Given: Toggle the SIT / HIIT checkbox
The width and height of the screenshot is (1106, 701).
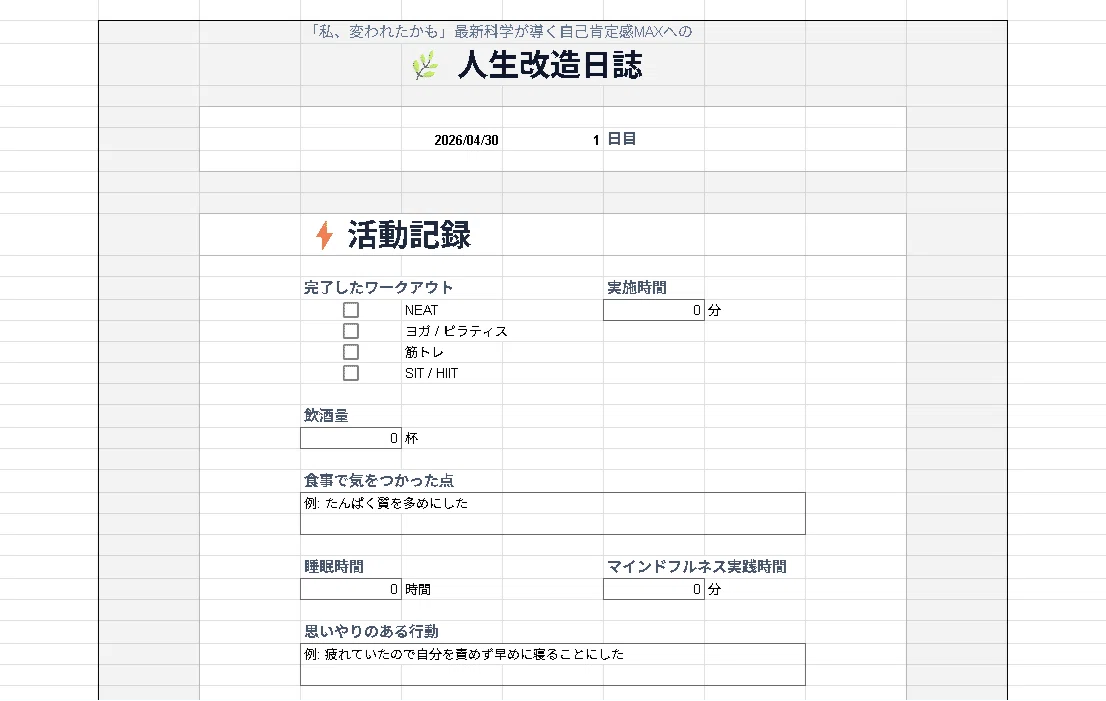Looking at the screenshot, I should click(351, 373).
